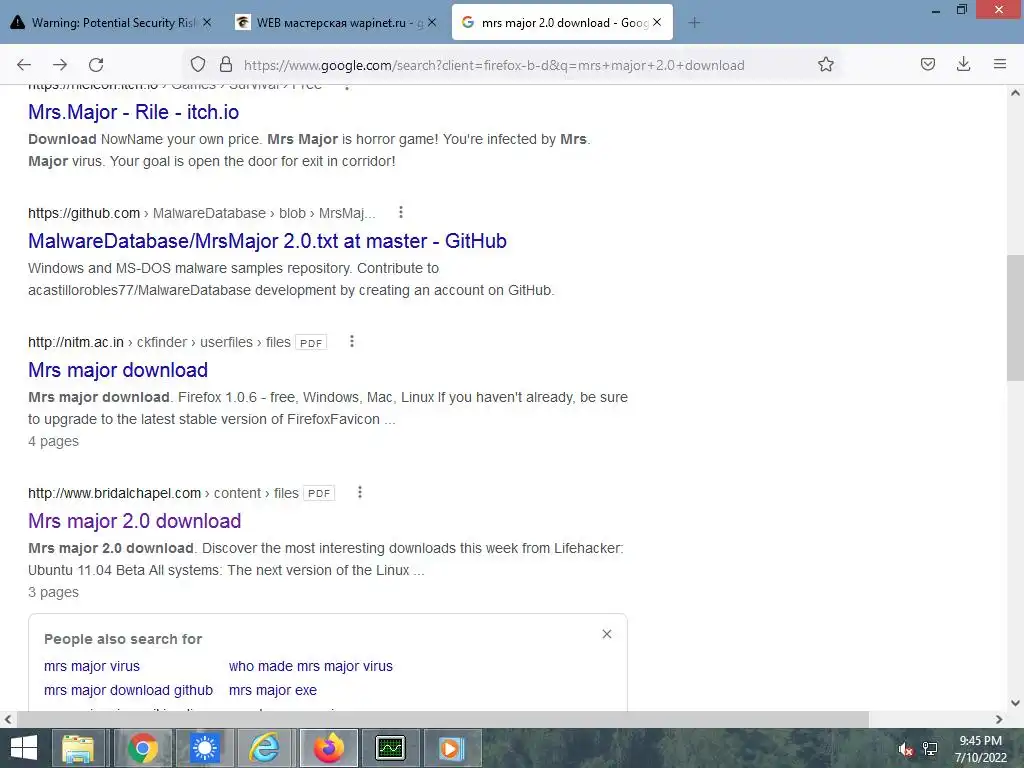The width and height of the screenshot is (1024, 768).
Task: Click scroll left arrow on horizontal scrollbar
Action: (8, 719)
